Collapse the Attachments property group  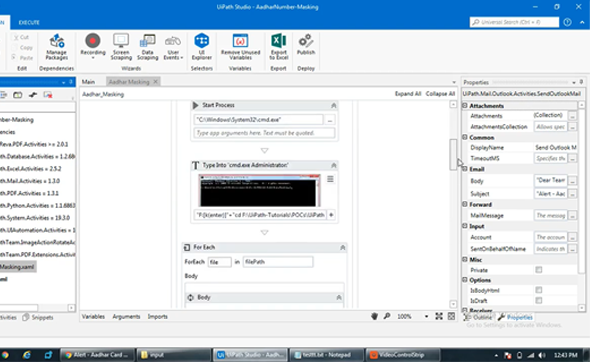(x=465, y=106)
